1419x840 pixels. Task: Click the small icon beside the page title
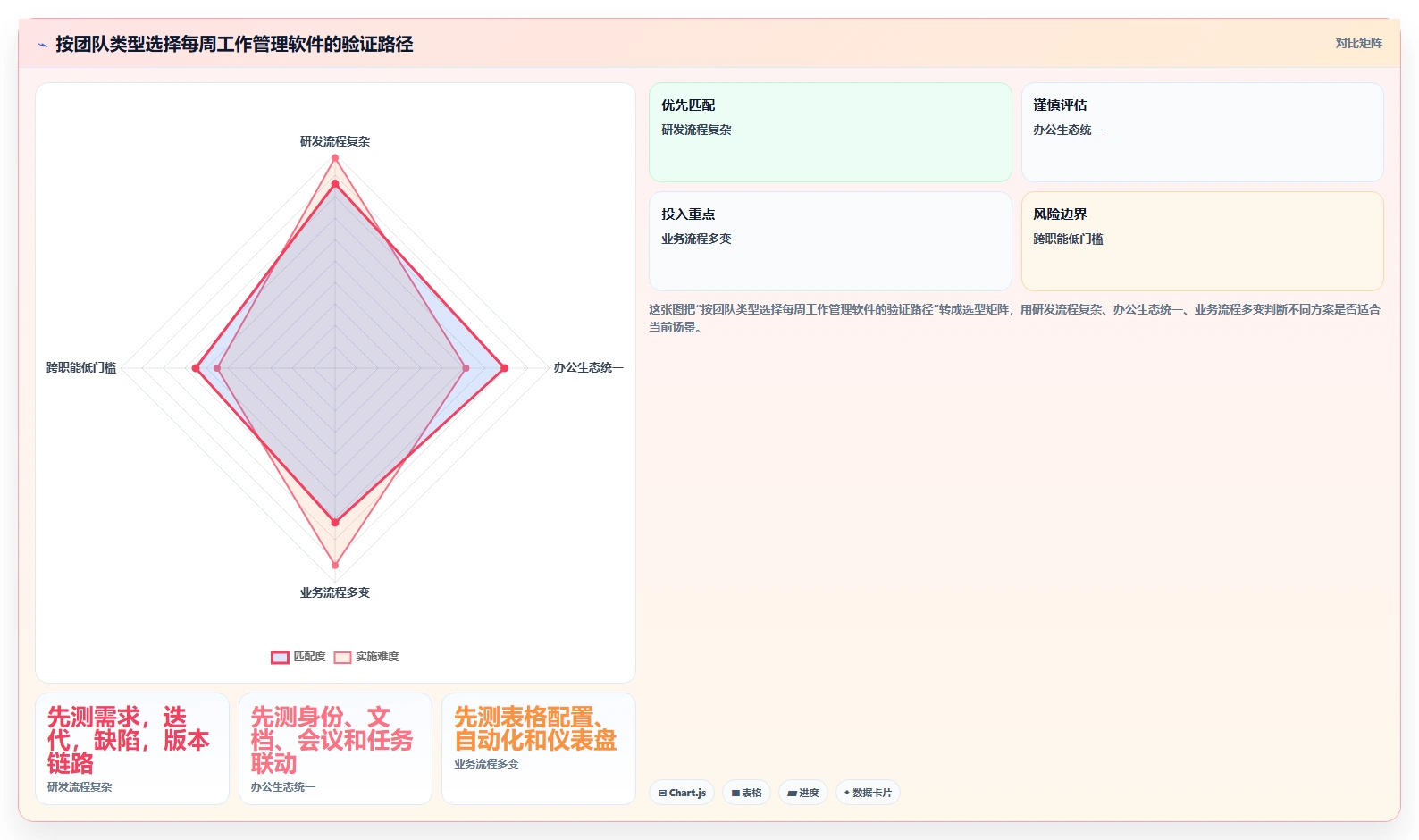(x=42, y=45)
